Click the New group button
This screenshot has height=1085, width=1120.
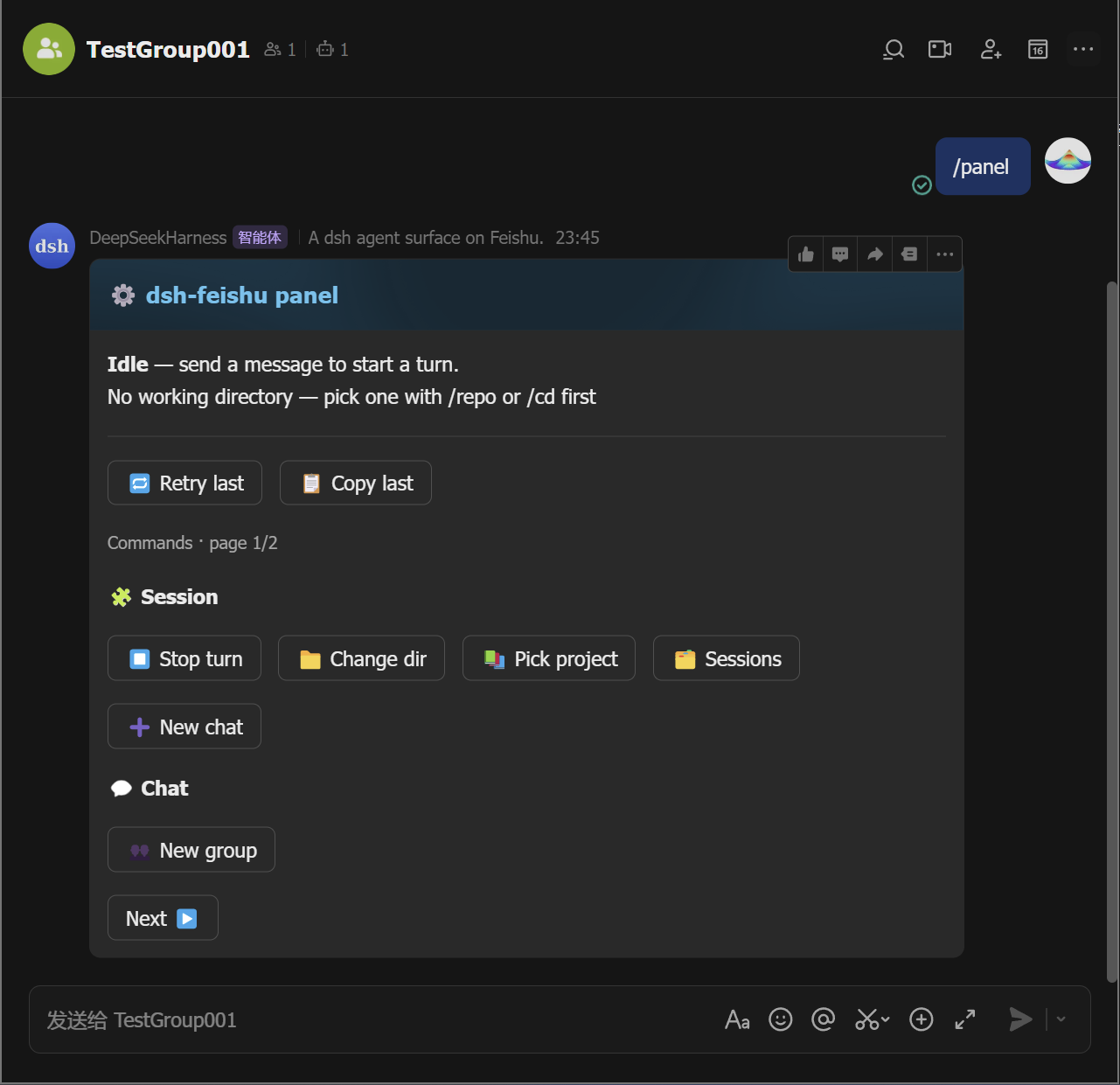[x=191, y=850]
